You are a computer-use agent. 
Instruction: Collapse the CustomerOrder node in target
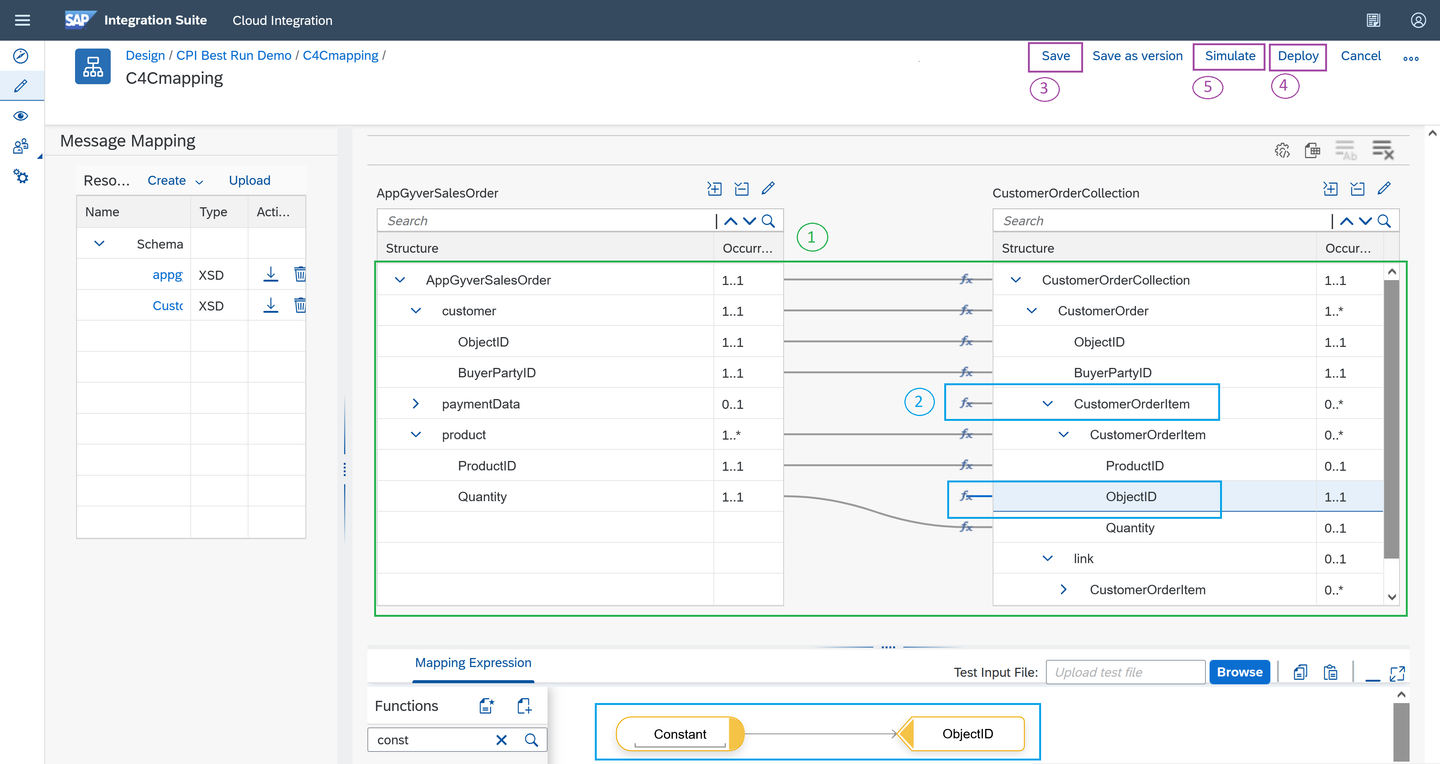[1032, 311]
